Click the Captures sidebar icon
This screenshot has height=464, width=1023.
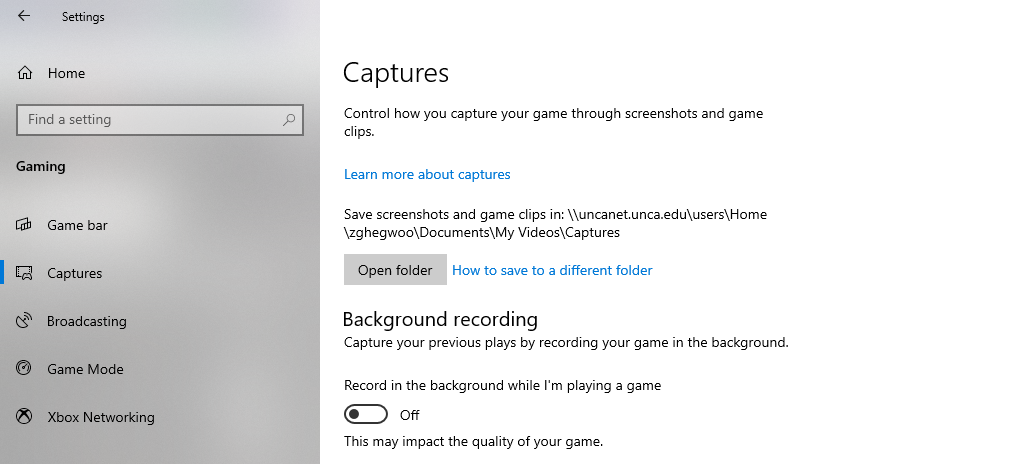pos(25,273)
